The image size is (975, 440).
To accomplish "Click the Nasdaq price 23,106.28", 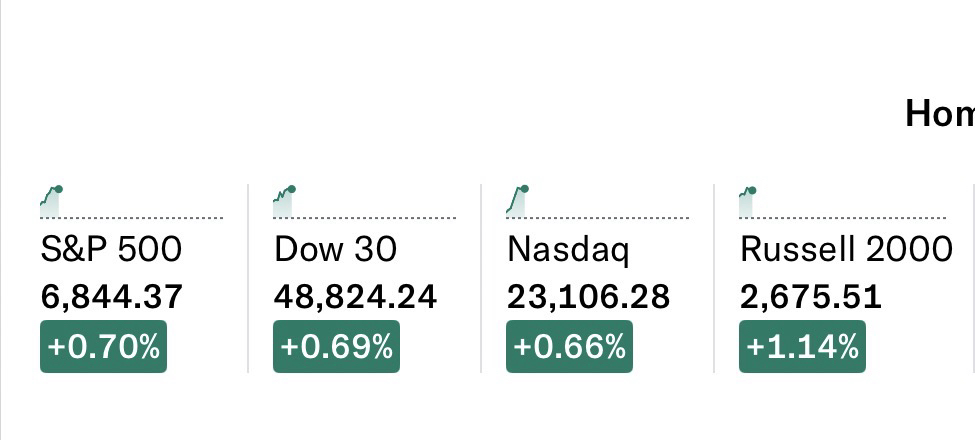I will click(588, 297).
